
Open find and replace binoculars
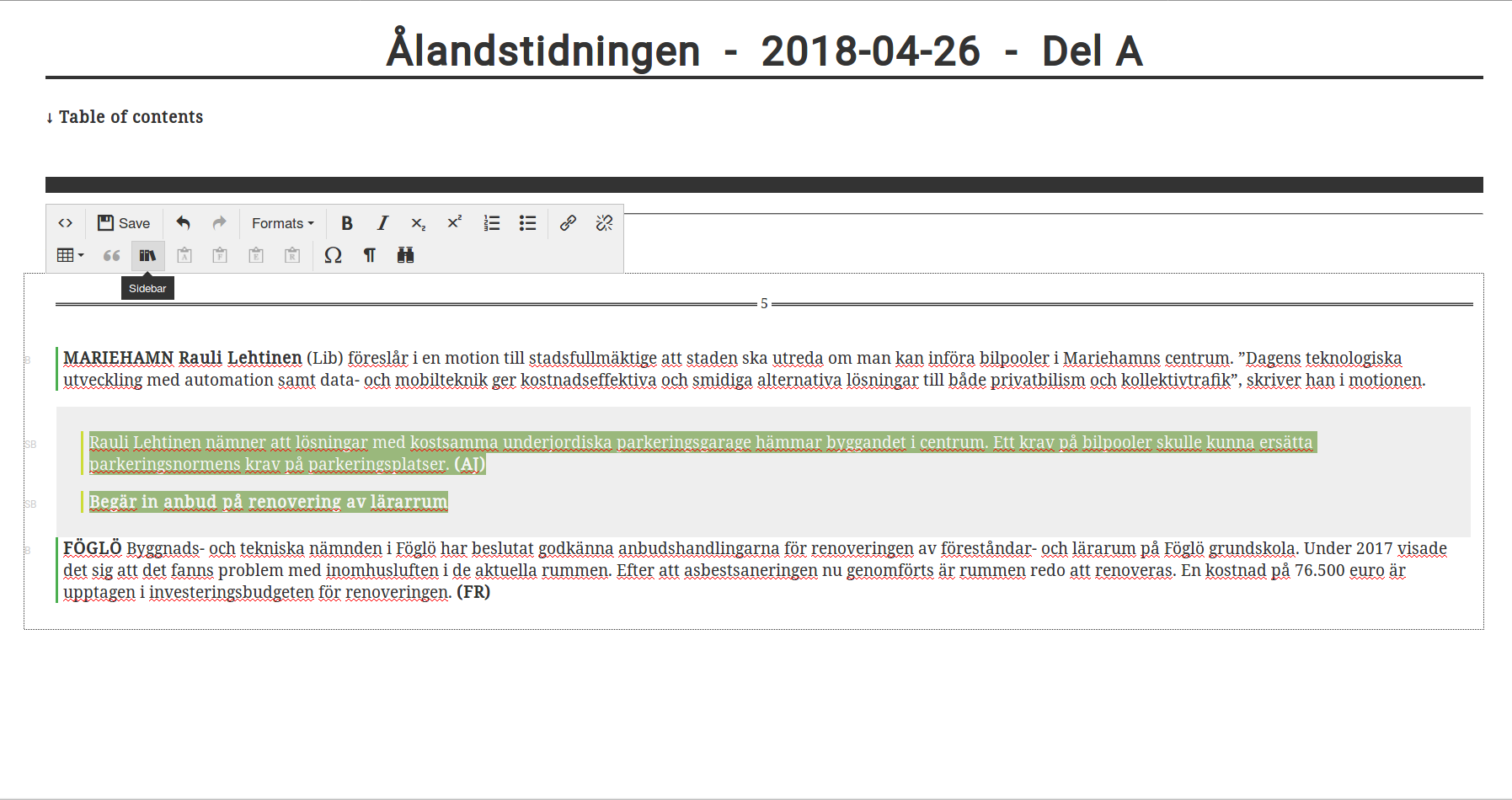(x=405, y=255)
